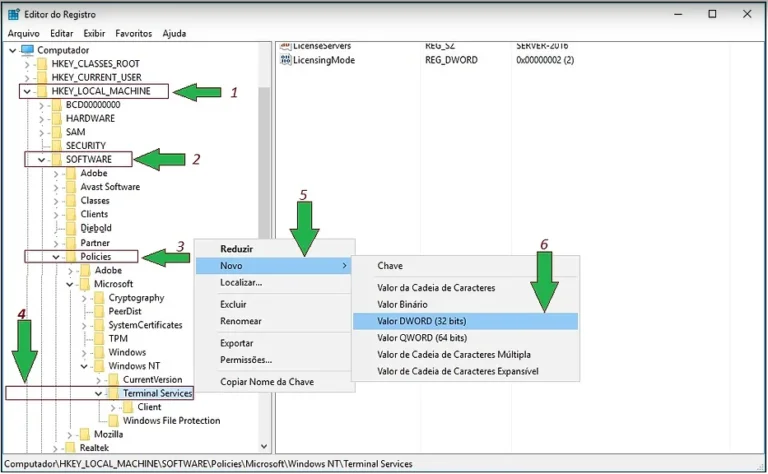
Task: Select the Cryptography folder icon
Action: pyautogui.click(x=98, y=297)
